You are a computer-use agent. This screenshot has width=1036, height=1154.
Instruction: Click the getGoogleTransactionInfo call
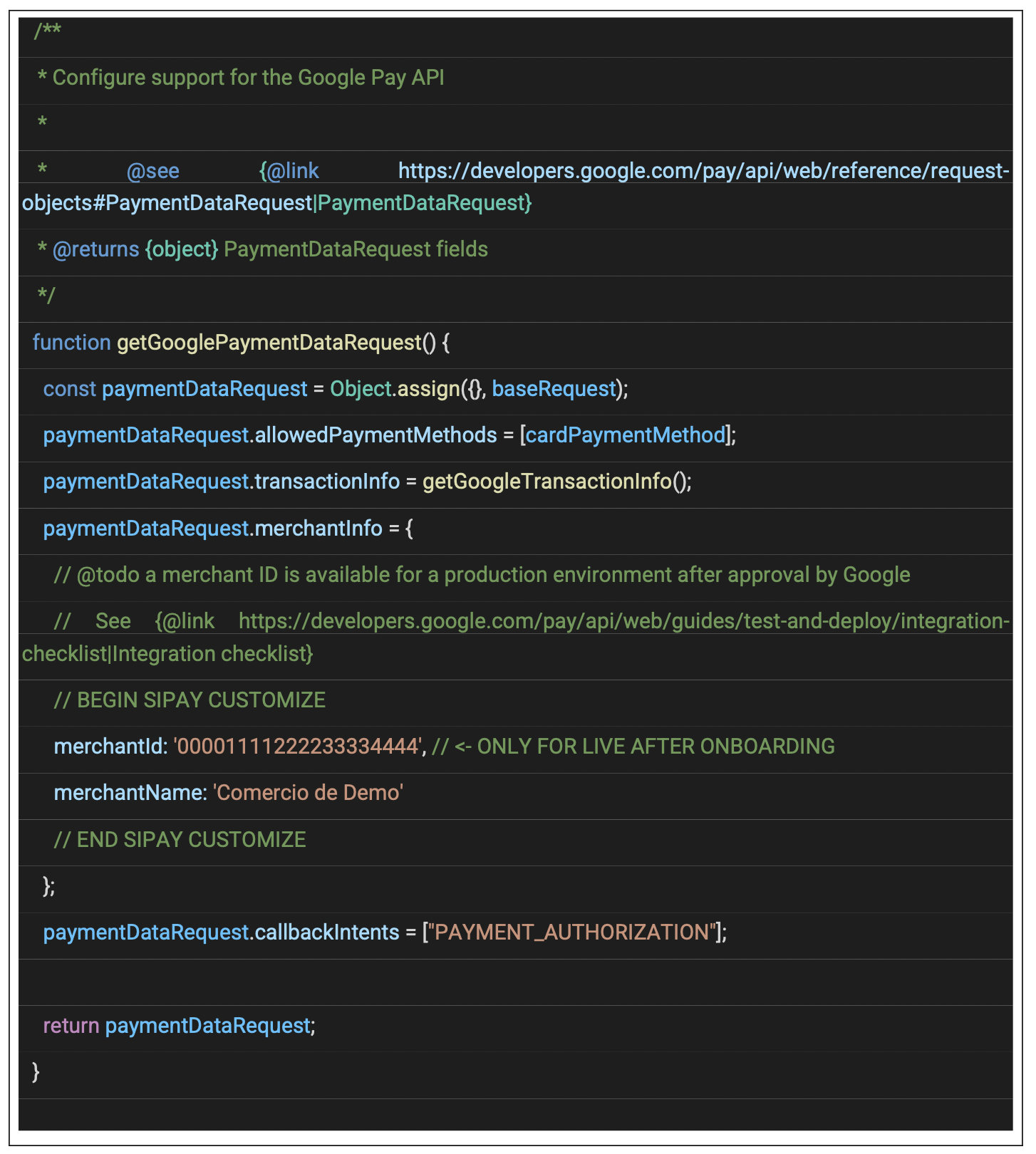coord(547,482)
